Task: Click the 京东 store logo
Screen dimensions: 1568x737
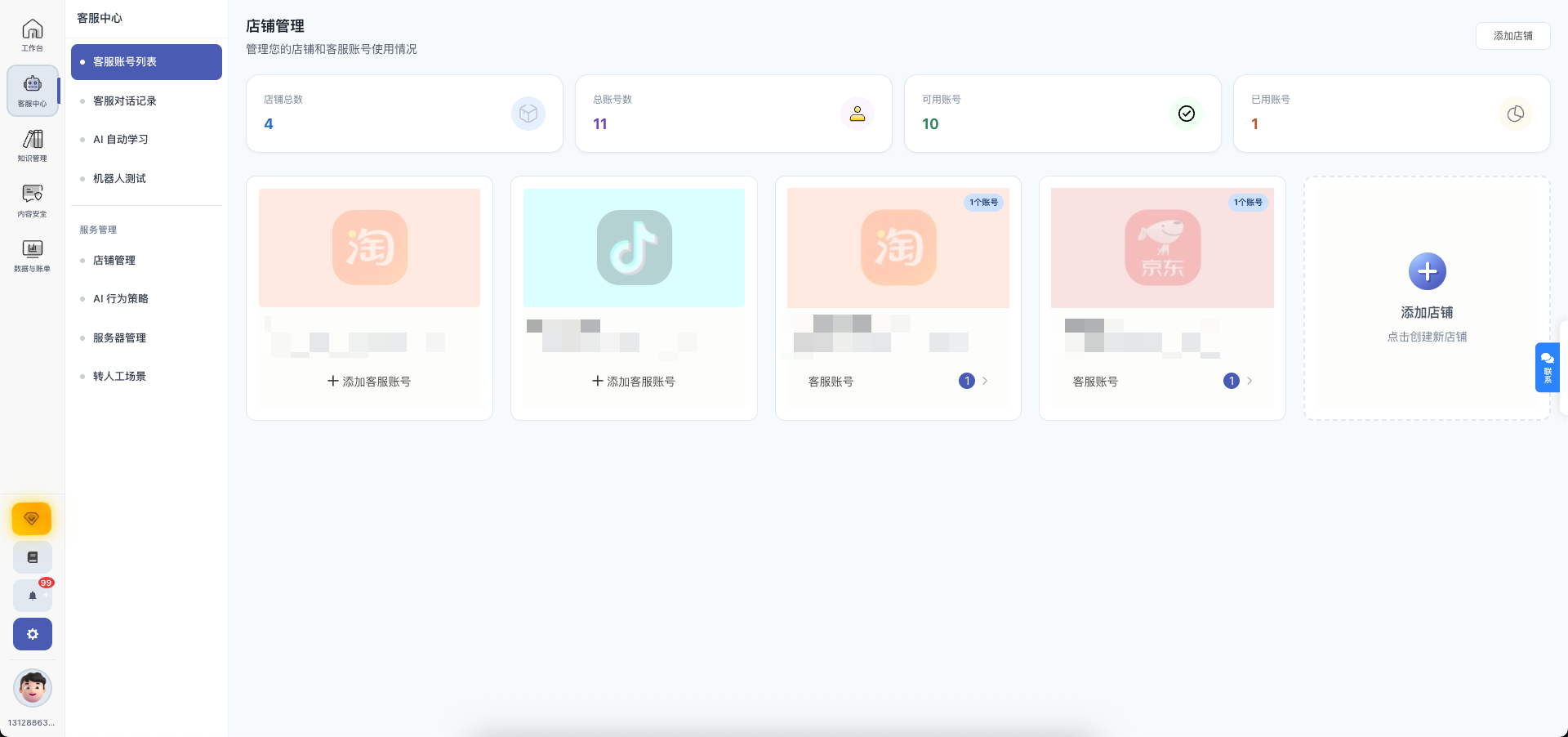Action: click(x=1161, y=248)
